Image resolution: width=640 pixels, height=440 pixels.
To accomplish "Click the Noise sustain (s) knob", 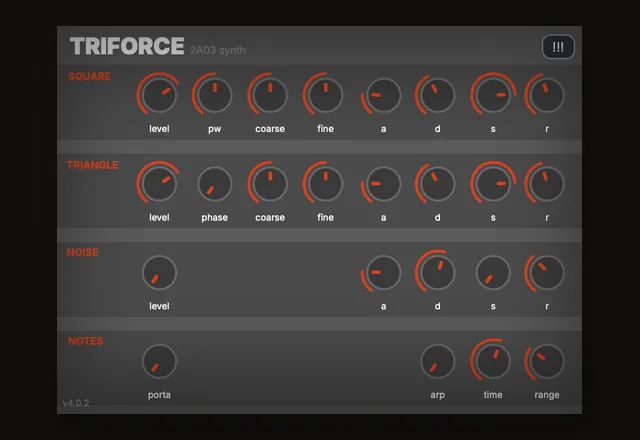I will 493,273.
